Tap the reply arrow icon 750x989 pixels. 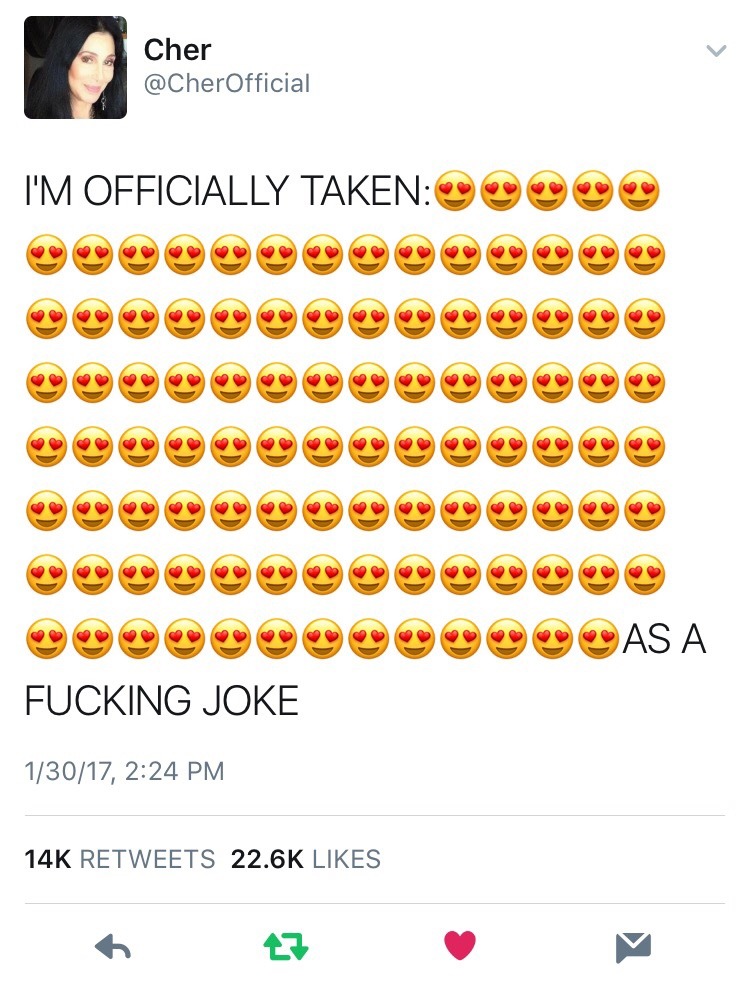click(114, 946)
